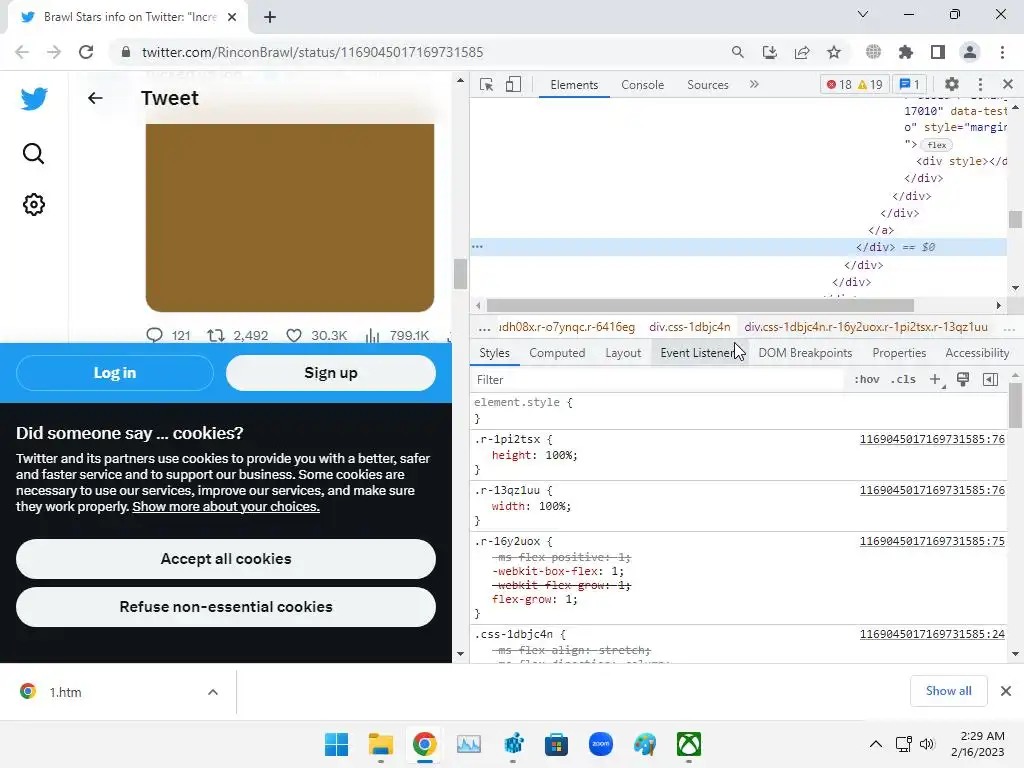
Task: Click the reply icon with 121 replies
Action: [x=154, y=335]
